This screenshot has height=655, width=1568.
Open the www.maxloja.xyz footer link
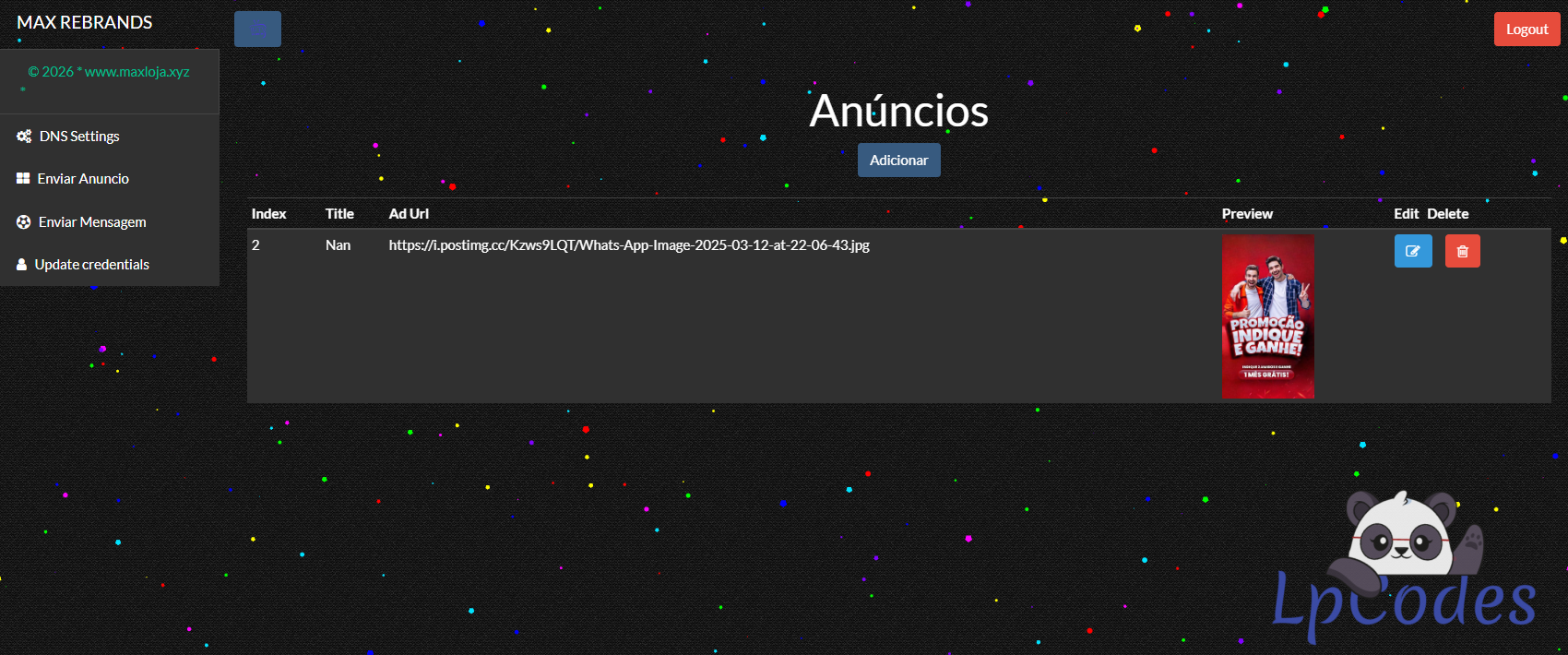tap(137, 72)
